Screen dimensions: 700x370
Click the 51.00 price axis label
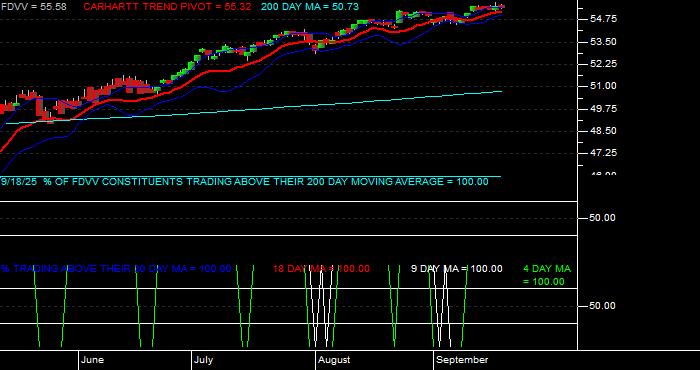pyautogui.click(x=603, y=86)
